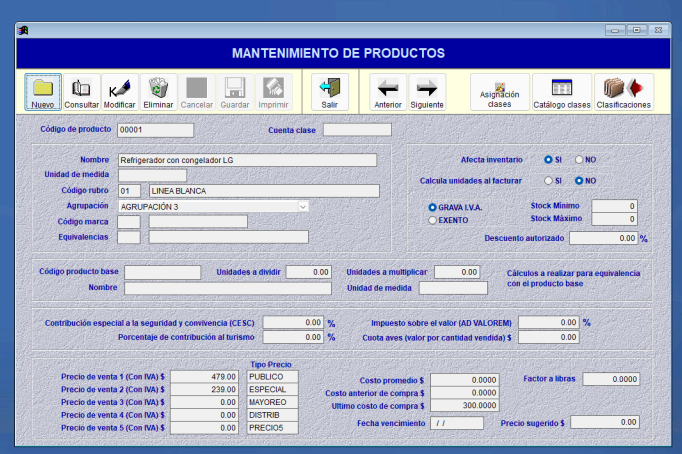The image size is (682, 454).
Task: Click Eliminar recycle bin icon
Action: (x=158, y=91)
